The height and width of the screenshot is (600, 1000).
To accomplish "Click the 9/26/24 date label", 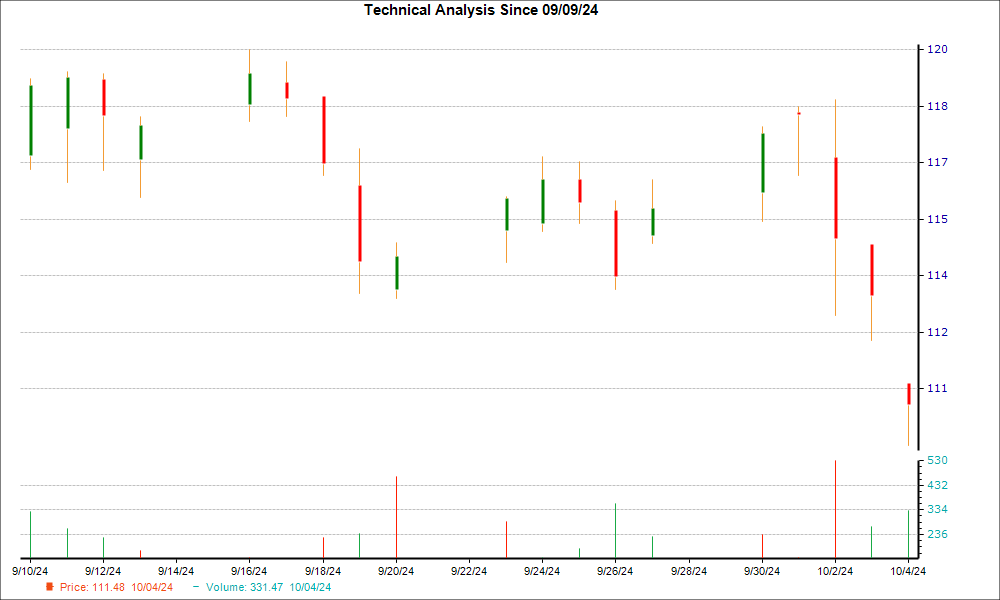I will click(615, 571).
